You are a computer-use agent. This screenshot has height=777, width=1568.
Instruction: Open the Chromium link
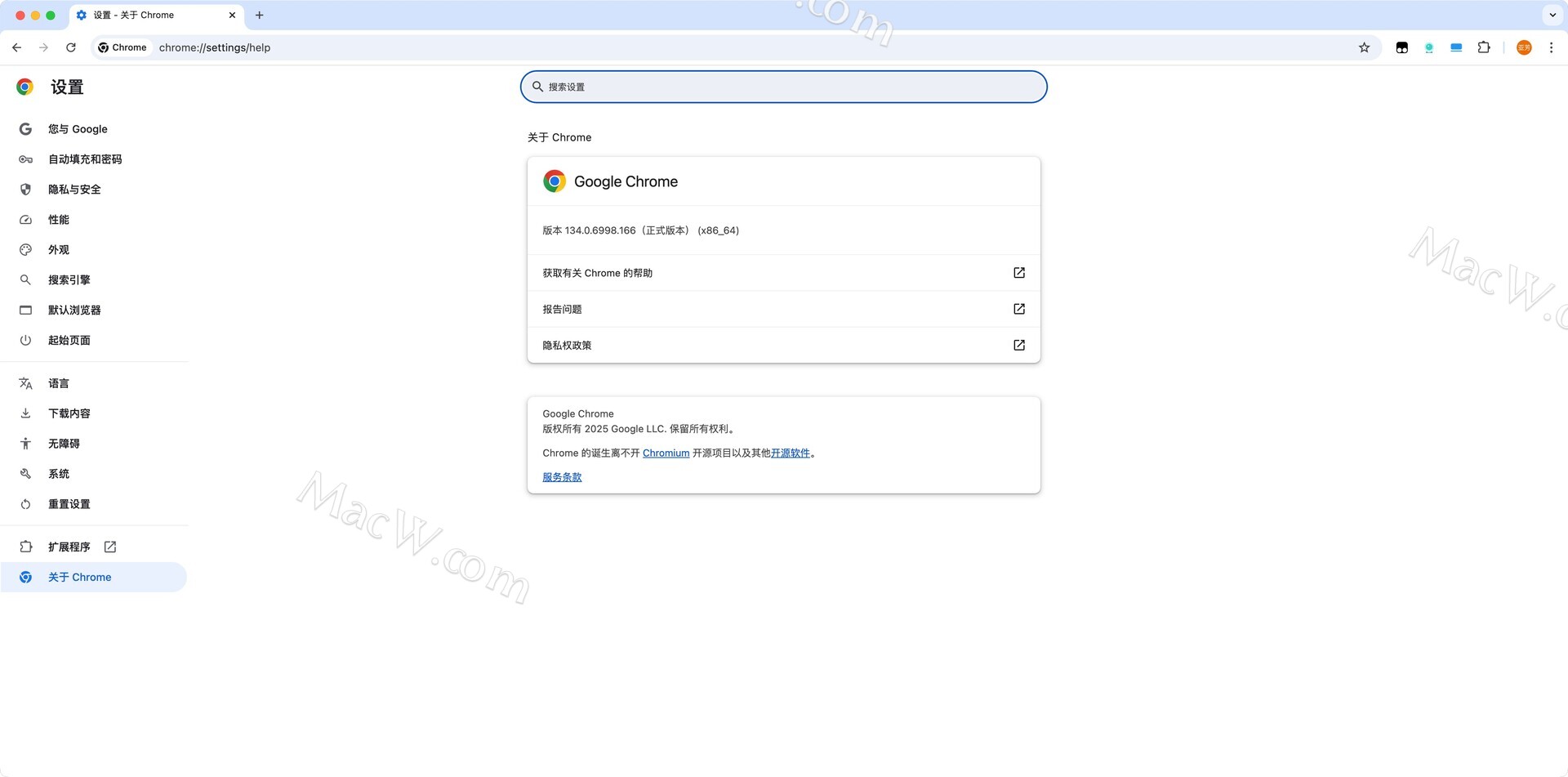pos(666,453)
